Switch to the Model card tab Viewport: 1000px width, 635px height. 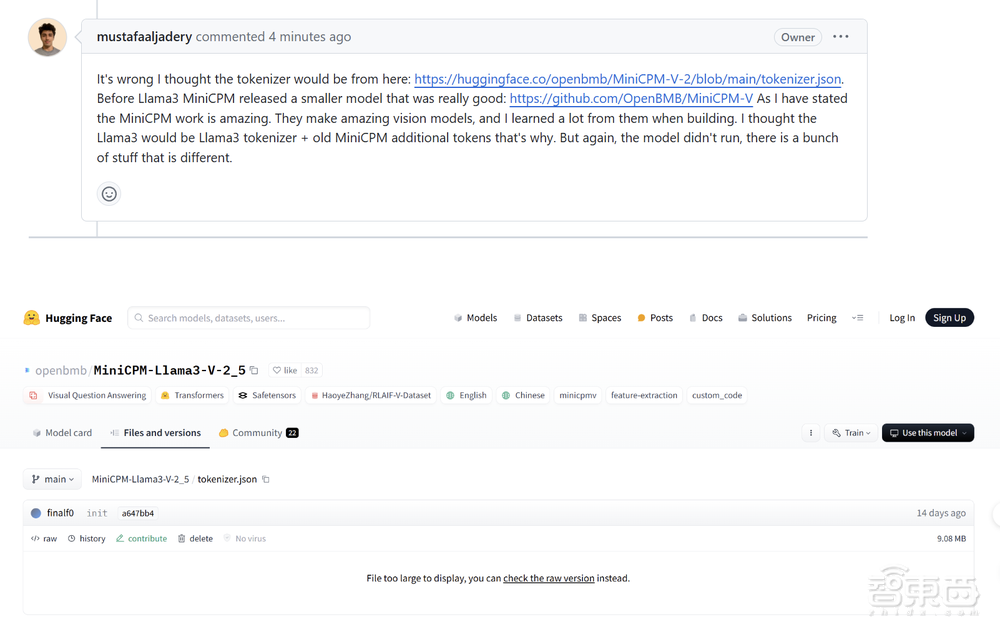62,433
